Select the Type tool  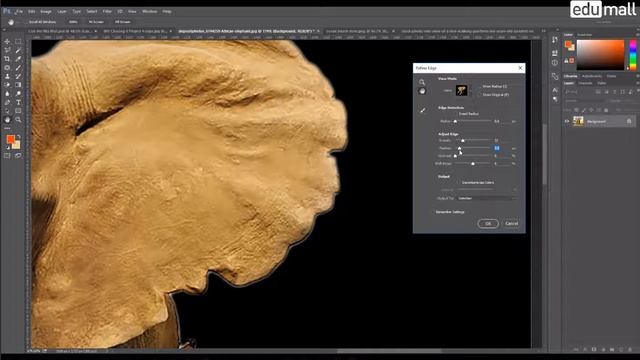(18, 102)
